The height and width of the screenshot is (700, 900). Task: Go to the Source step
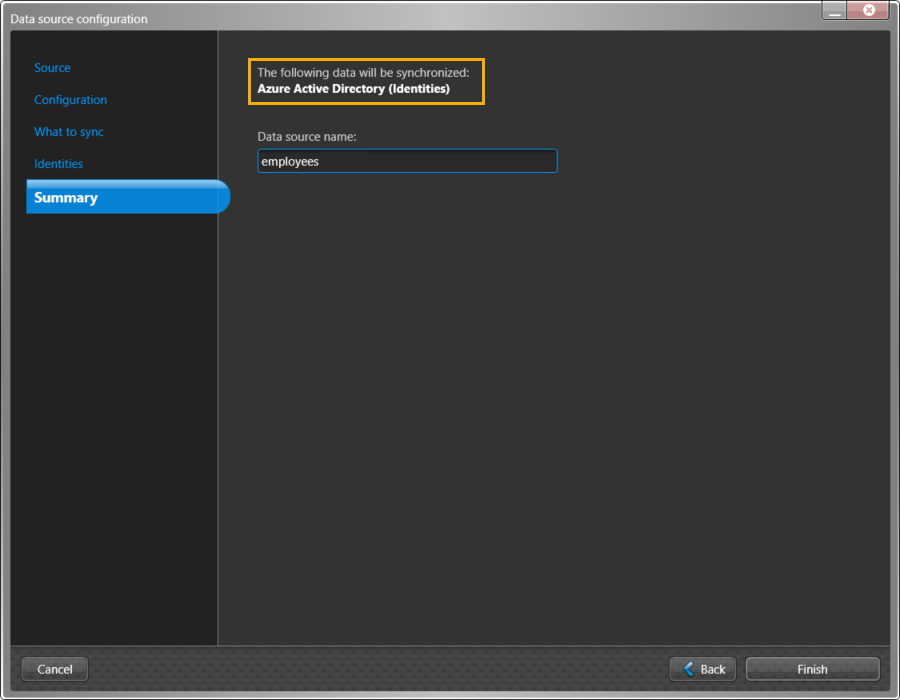click(x=52, y=68)
